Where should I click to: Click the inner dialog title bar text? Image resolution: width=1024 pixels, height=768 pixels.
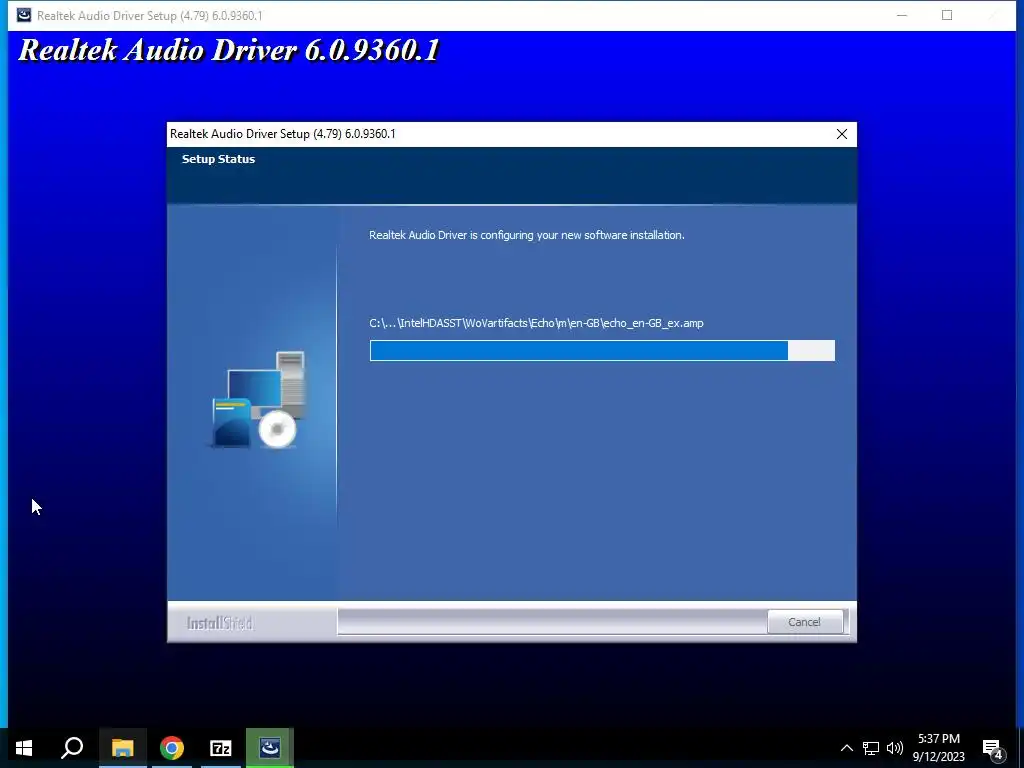tap(283, 134)
